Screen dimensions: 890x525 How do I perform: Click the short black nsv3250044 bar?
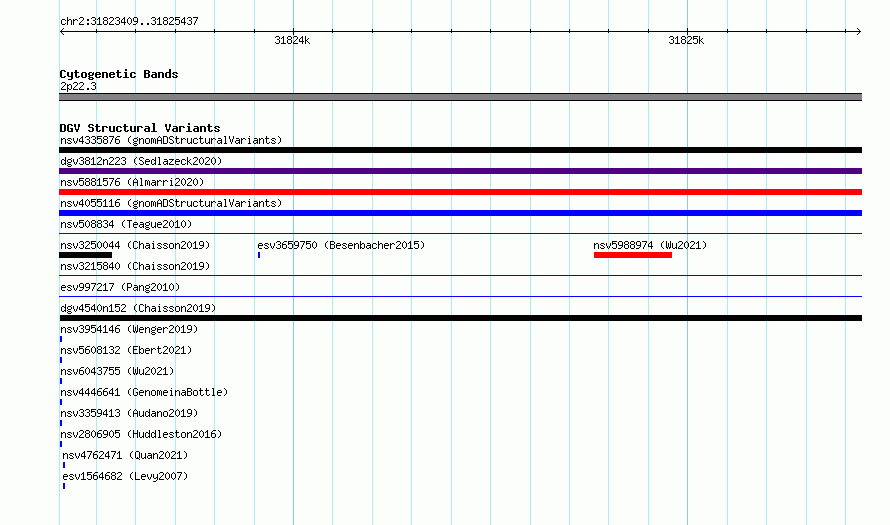(x=86, y=255)
